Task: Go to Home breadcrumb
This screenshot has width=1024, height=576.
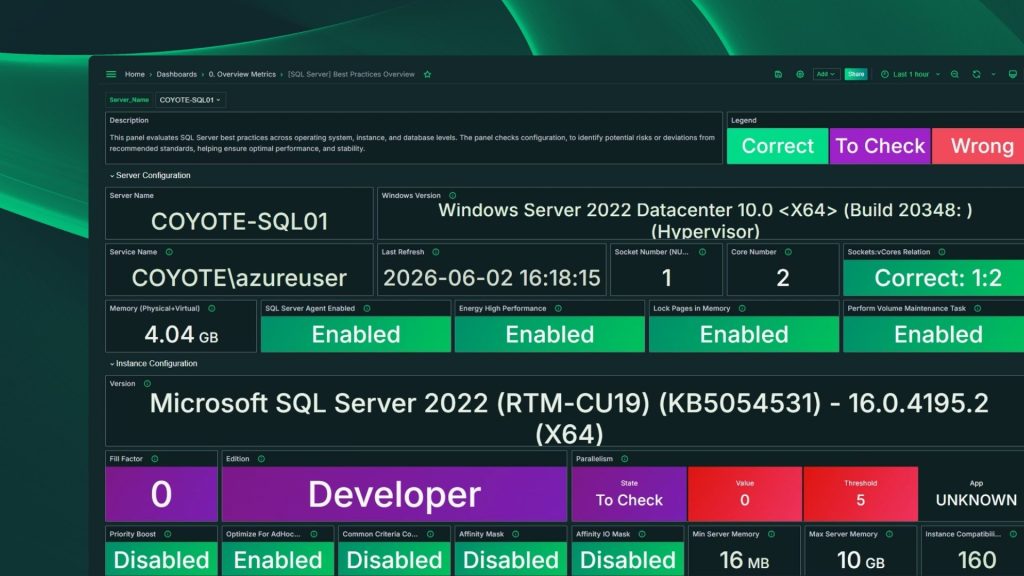Action: coord(135,74)
